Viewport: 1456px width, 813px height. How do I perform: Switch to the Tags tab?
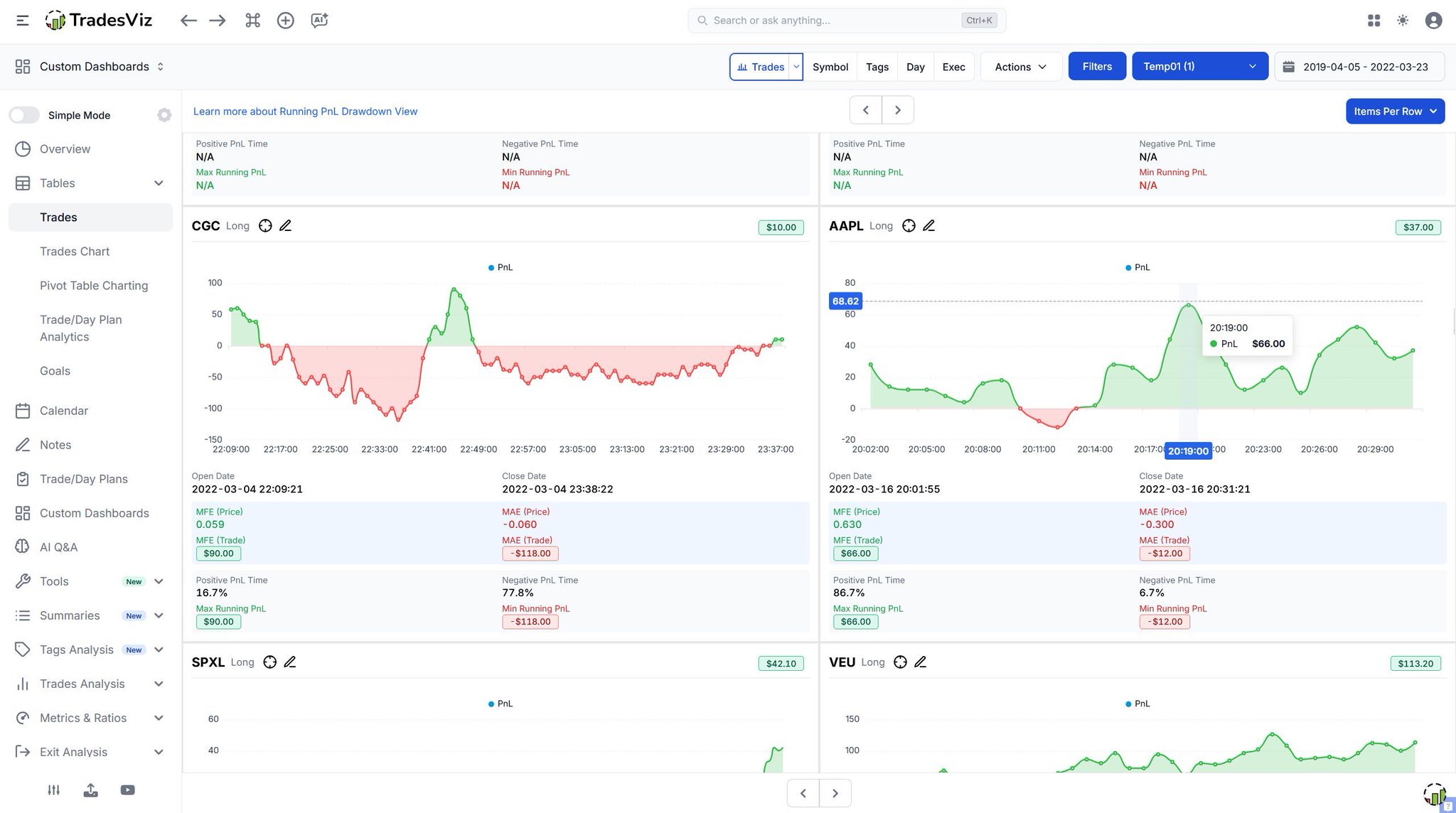pos(877,67)
